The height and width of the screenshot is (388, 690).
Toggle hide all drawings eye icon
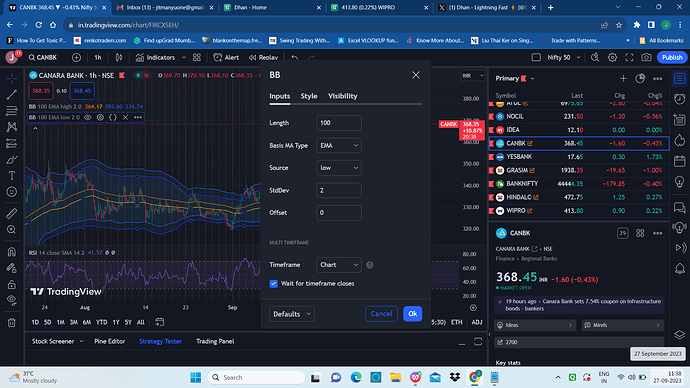click(x=12, y=300)
